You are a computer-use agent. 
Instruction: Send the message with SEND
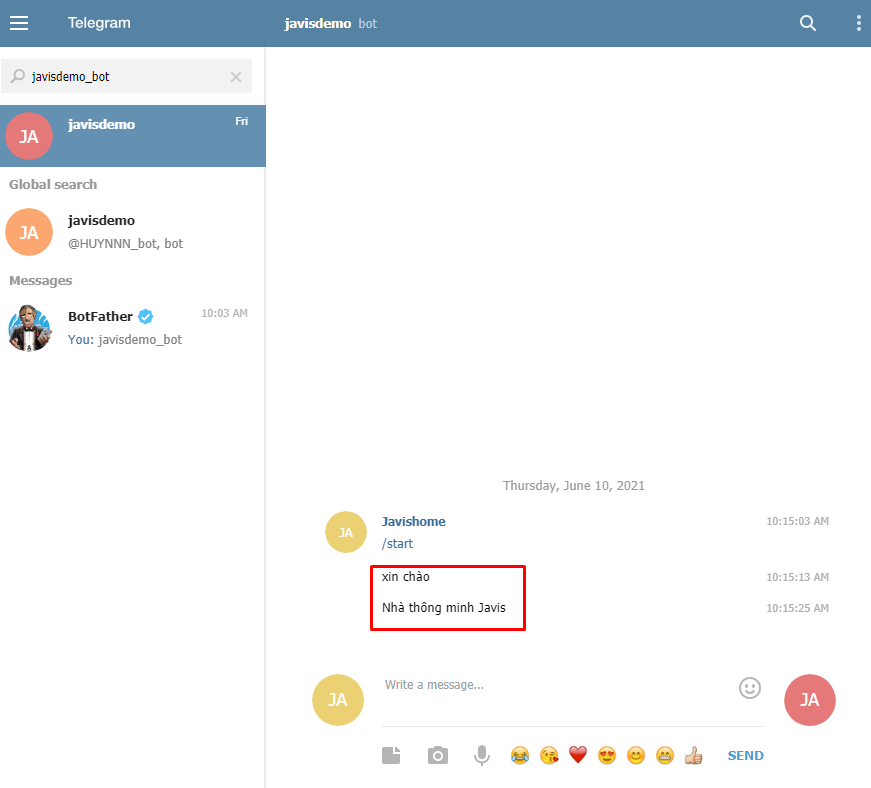[x=745, y=755]
